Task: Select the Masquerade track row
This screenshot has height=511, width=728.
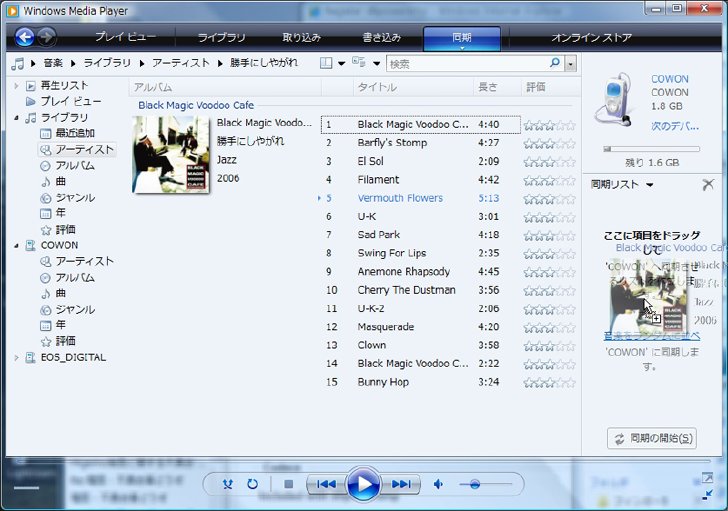Action: pos(420,327)
